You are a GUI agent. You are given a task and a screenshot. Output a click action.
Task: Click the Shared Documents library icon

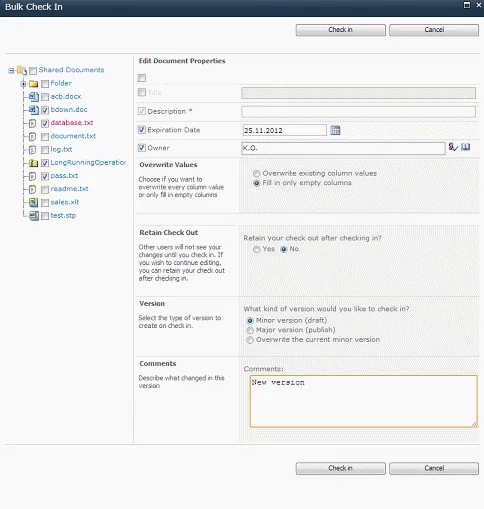(22, 70)
